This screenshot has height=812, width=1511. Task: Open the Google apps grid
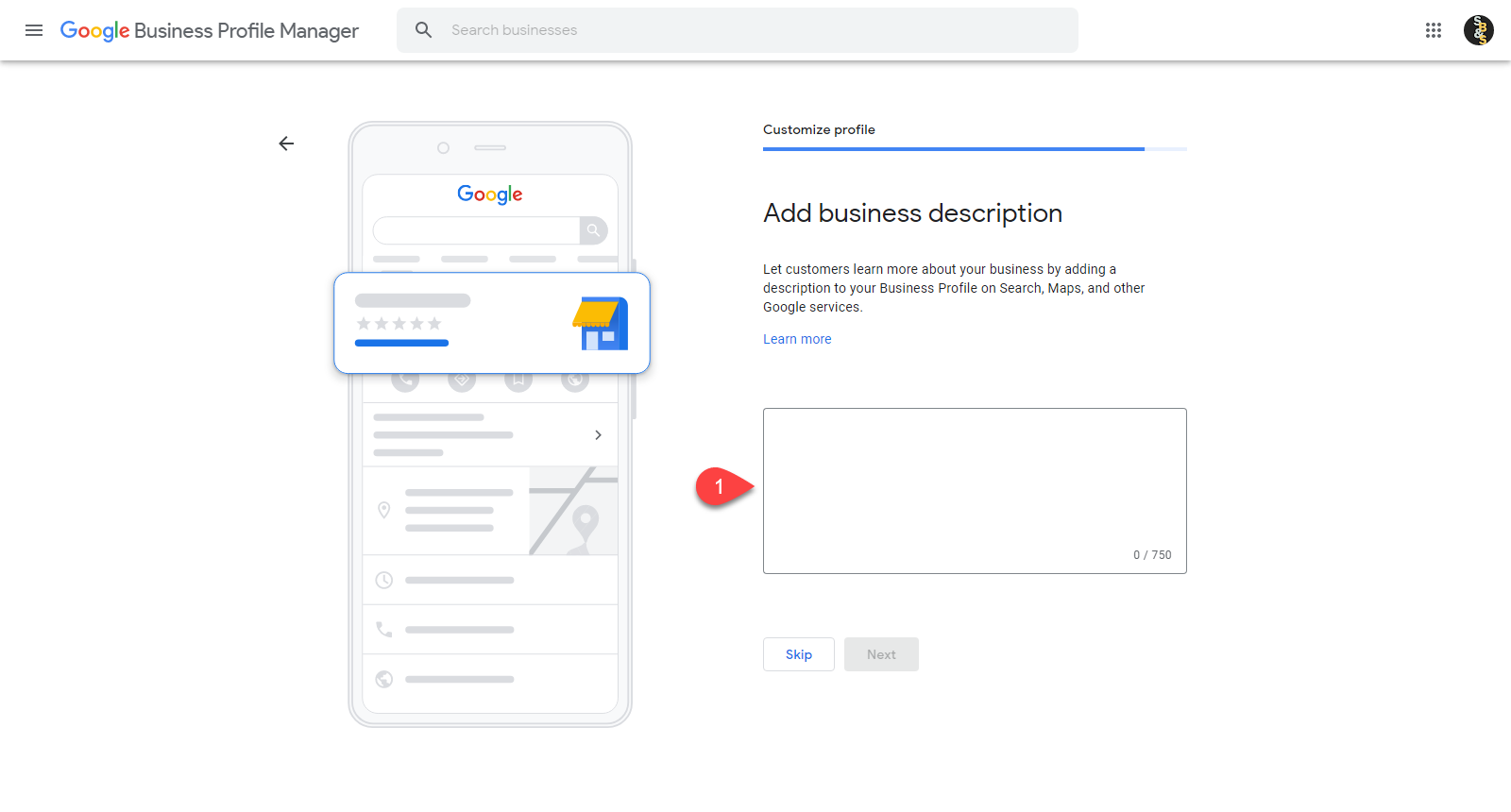coord(1434,30)
